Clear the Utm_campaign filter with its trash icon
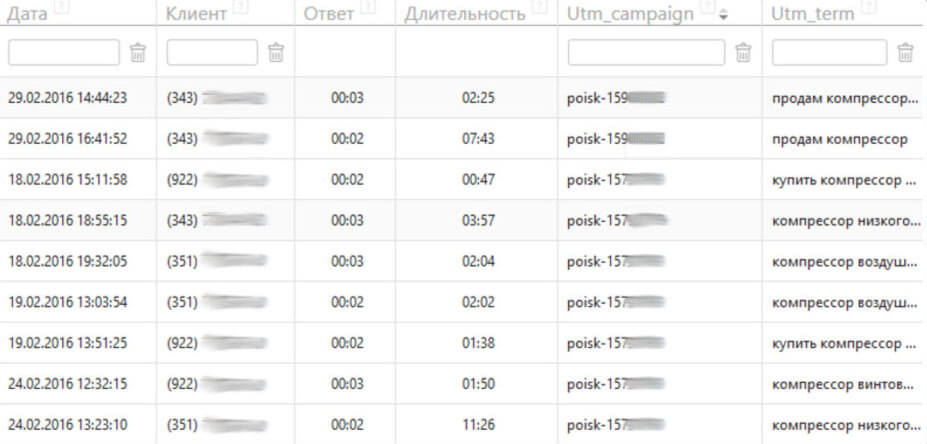Screen dimensions: 927x444 (x=743, y=53)
